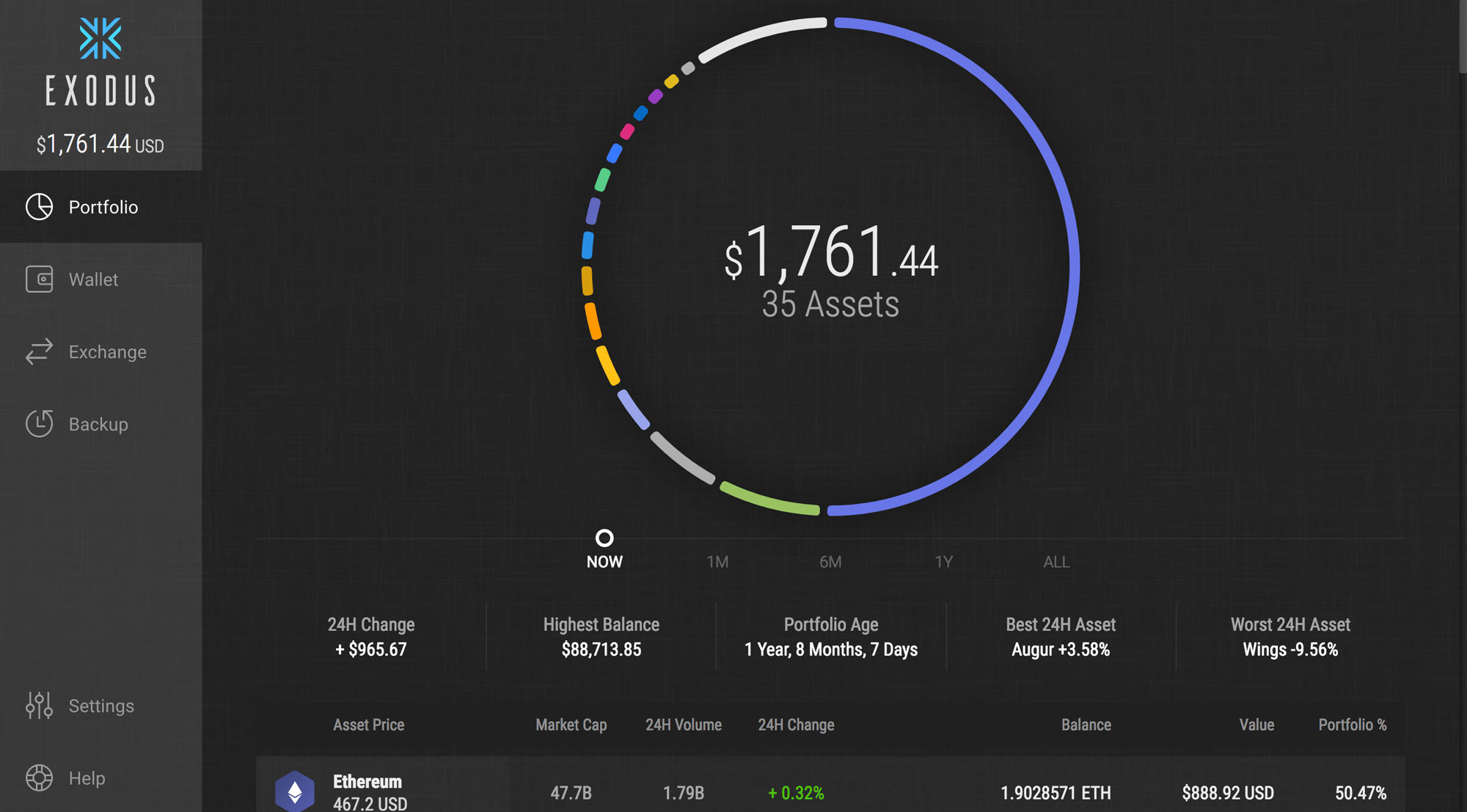Image resolution: width=1467 pixels, height=812 pixels.
Task: Switch the chart to the 1M range
Action: pos(717,562)
